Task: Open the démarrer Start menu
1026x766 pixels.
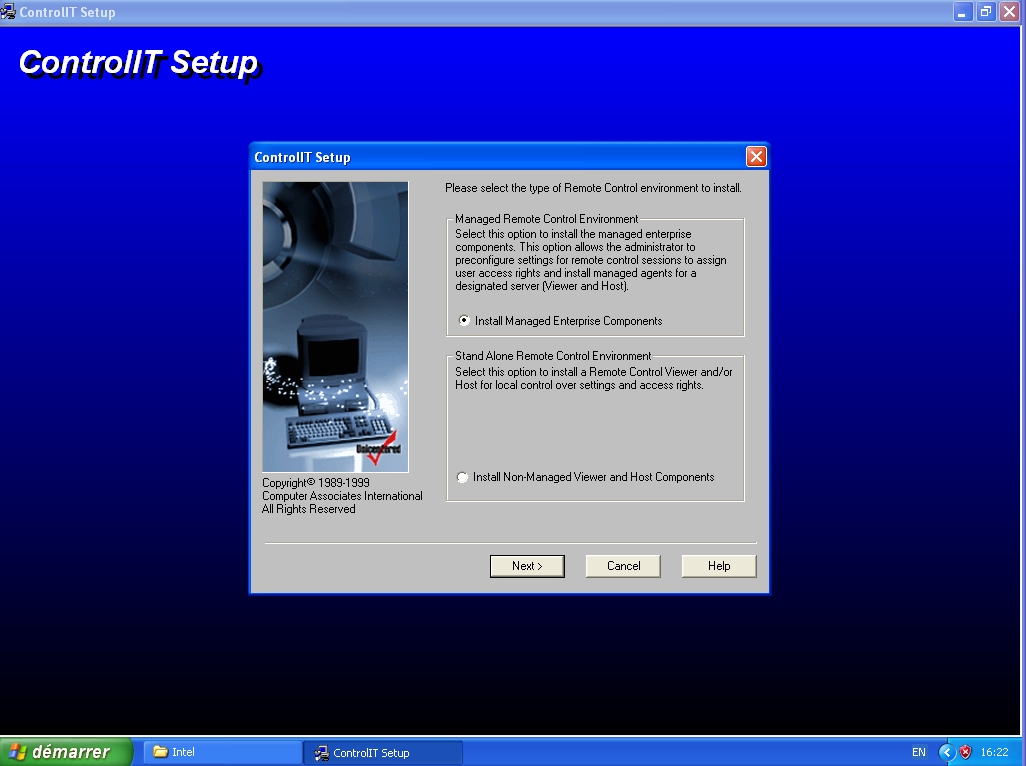Action: coord(66,752)
